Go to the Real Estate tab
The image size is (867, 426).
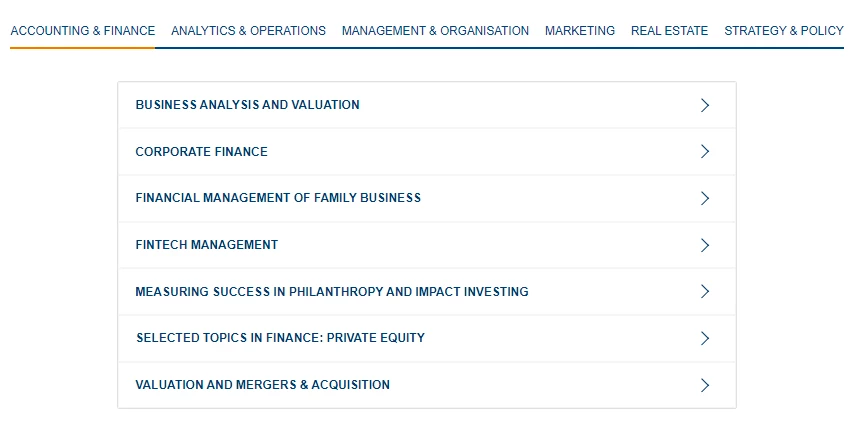669,31
